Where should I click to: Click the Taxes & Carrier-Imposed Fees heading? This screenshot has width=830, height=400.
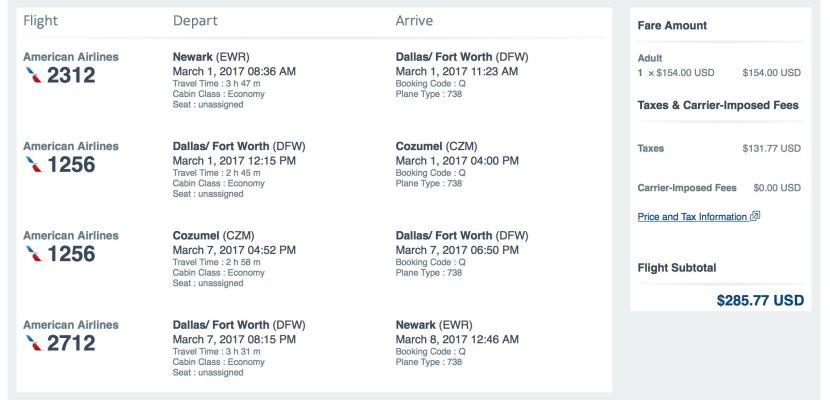718,105
